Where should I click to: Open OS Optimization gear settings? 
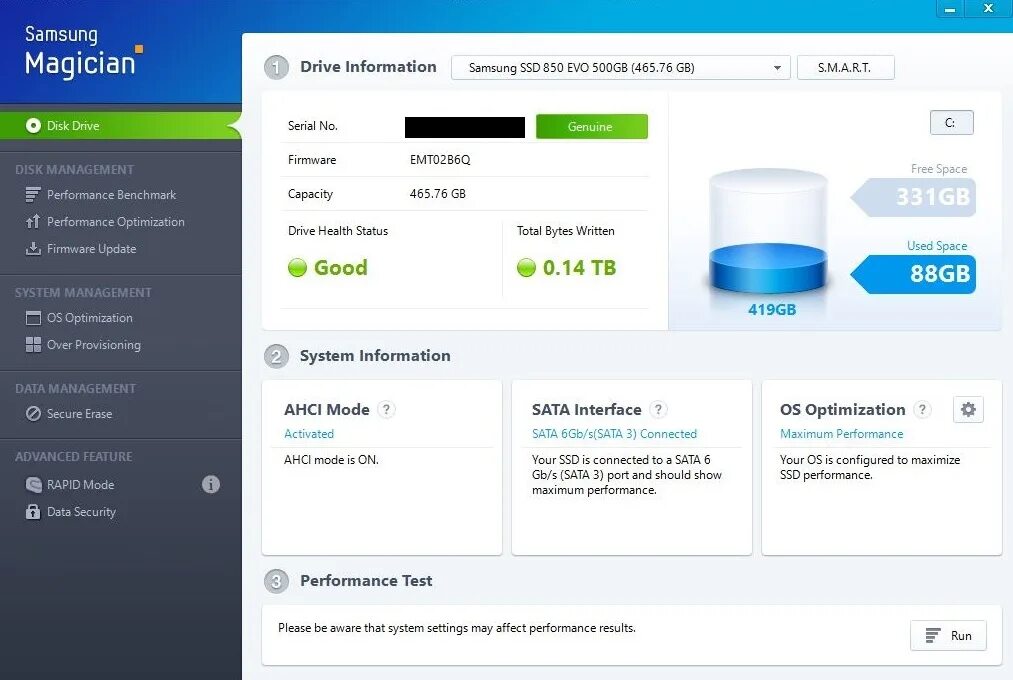pos(968,409)
